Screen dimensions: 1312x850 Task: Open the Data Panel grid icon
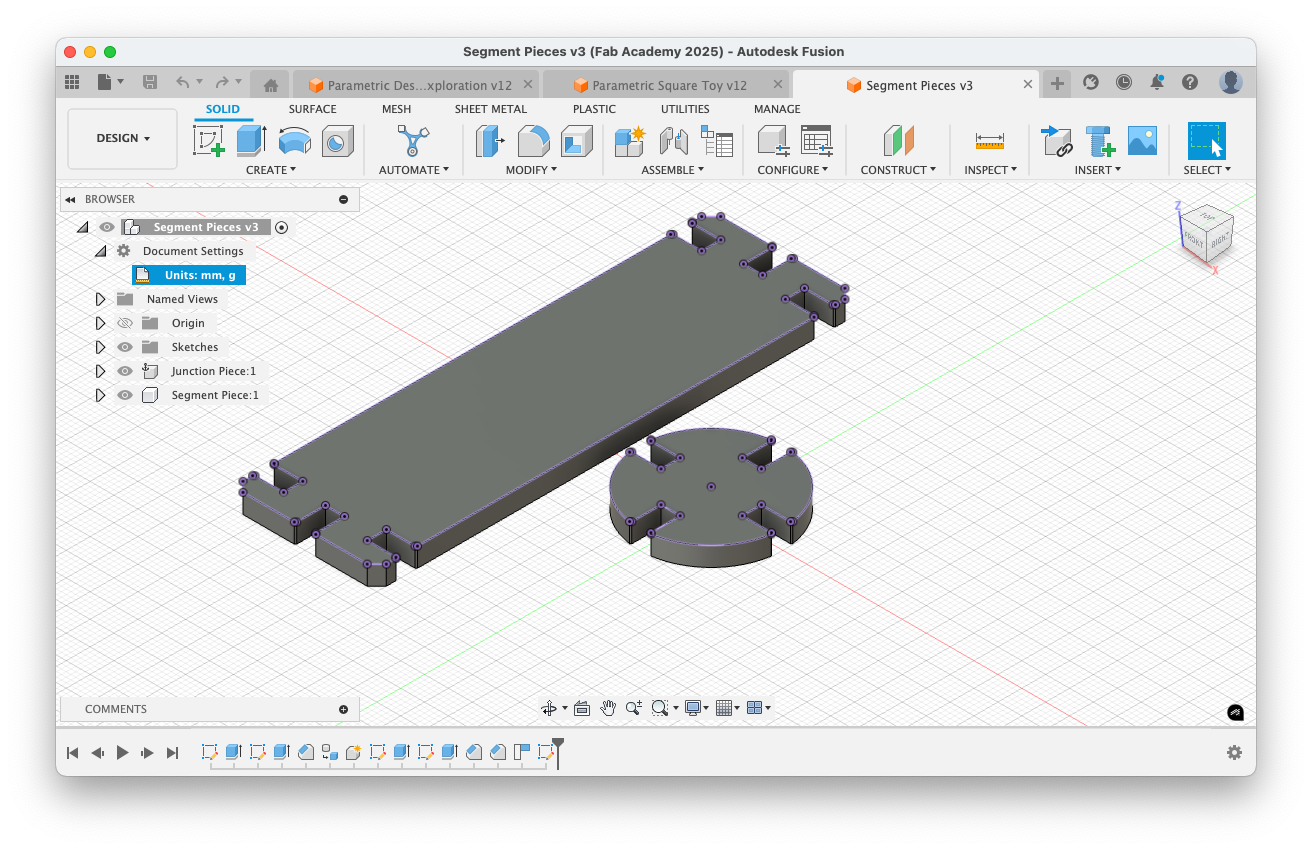click(72, 82)
